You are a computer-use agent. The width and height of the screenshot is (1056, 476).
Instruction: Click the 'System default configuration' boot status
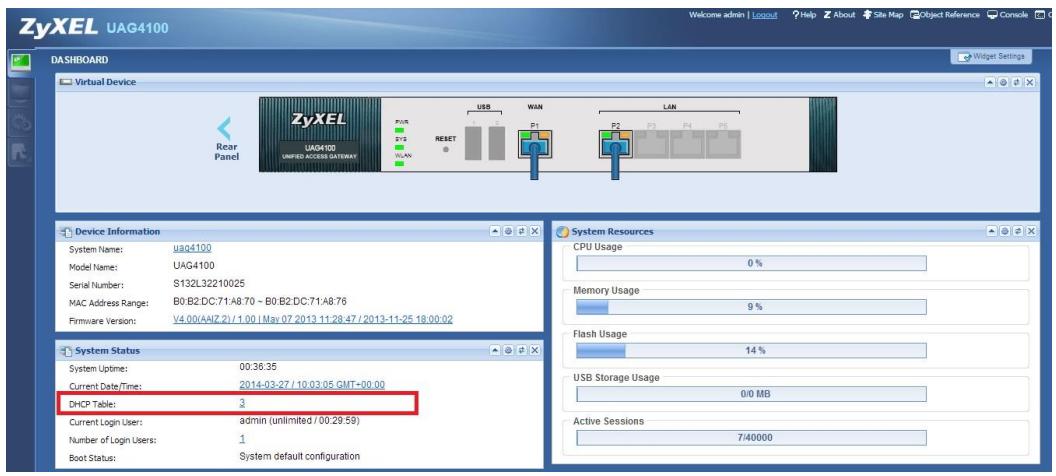click(300, 456)
